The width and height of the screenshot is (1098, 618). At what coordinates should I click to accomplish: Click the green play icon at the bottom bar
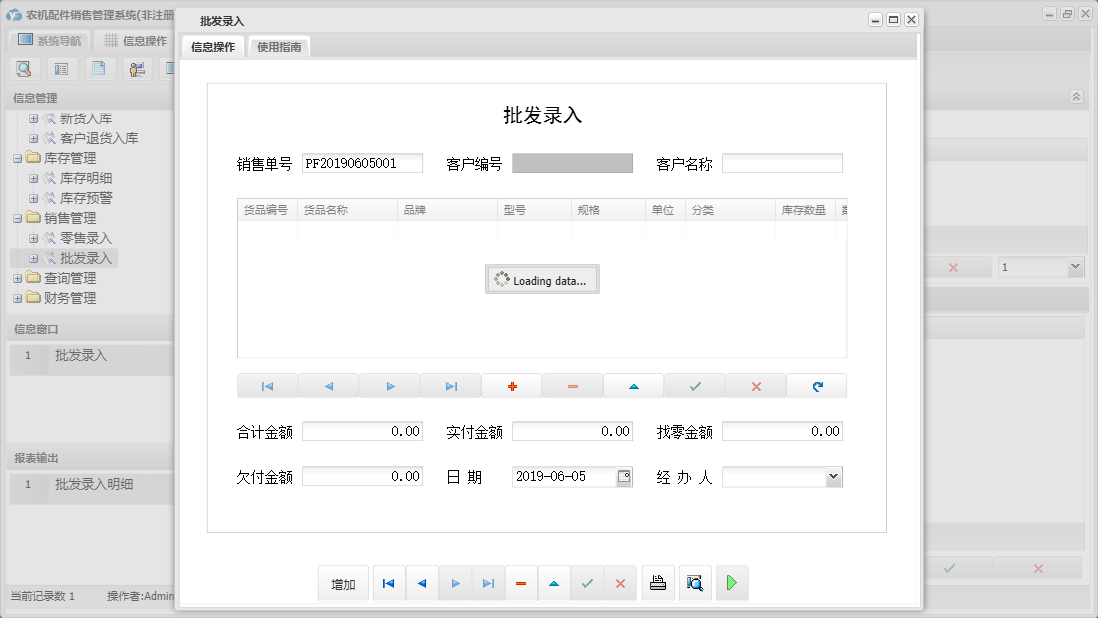pos(731,582)
